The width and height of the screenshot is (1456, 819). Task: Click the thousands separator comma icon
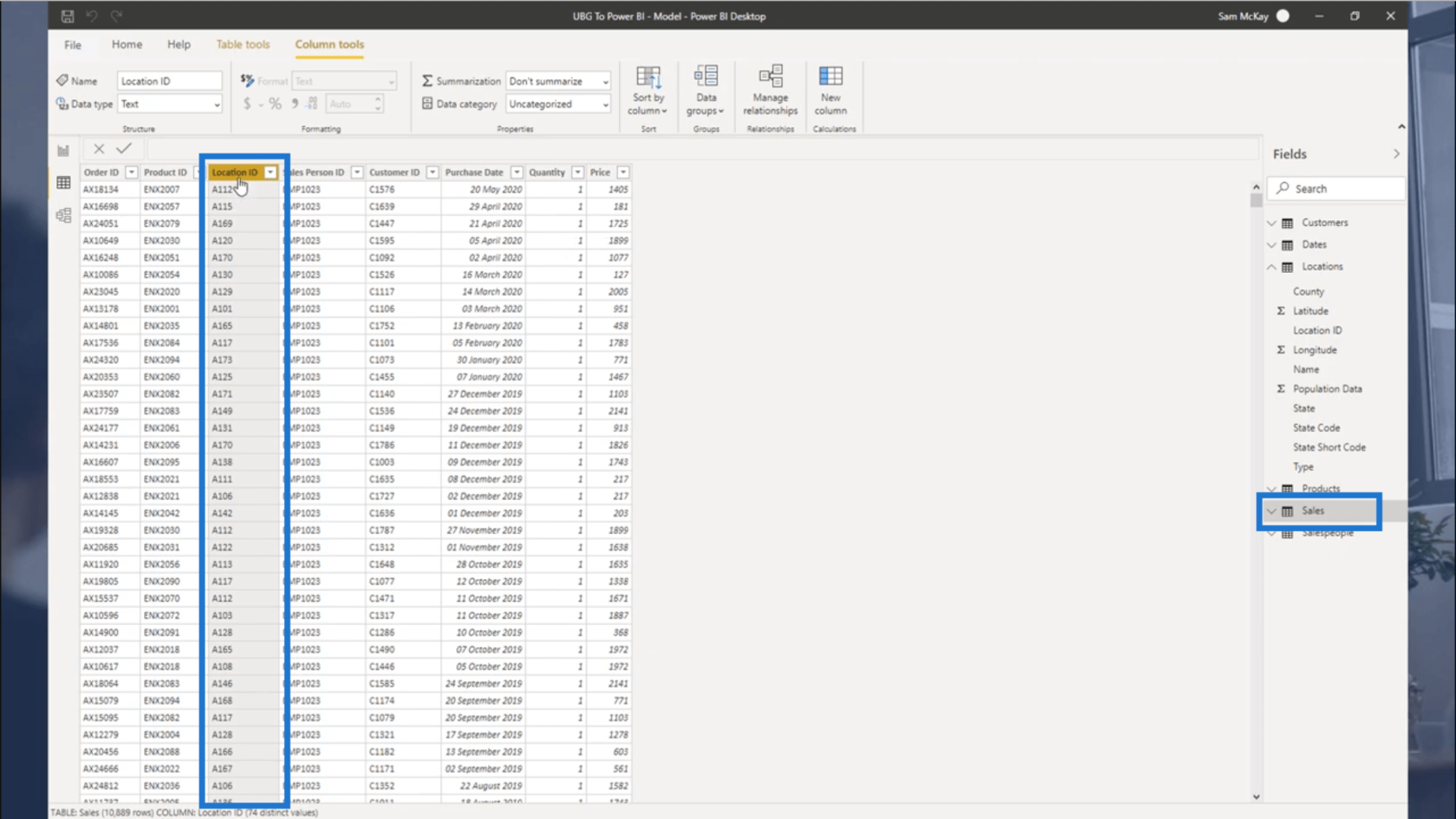295,104
